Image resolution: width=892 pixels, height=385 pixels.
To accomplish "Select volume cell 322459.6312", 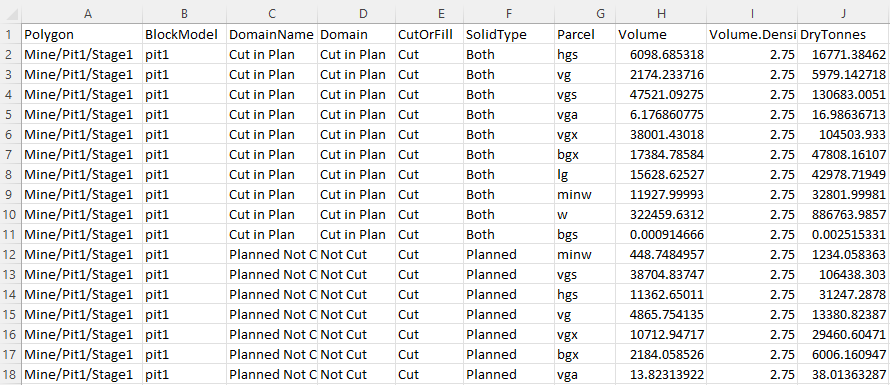I will point(661,214).
